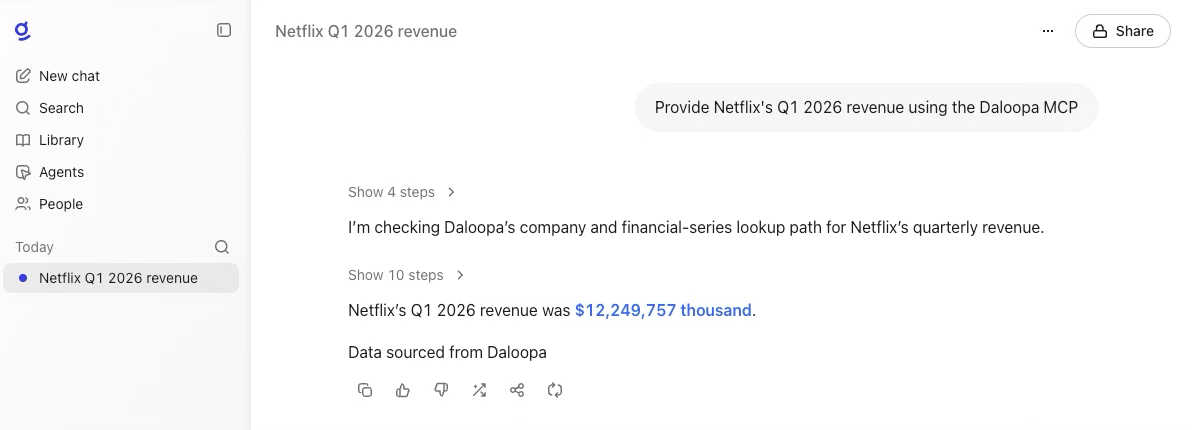Click the Agents icon in the sidebar
Image resolution: width=1192 pixels, height=430 pixels.
(23, 172)
